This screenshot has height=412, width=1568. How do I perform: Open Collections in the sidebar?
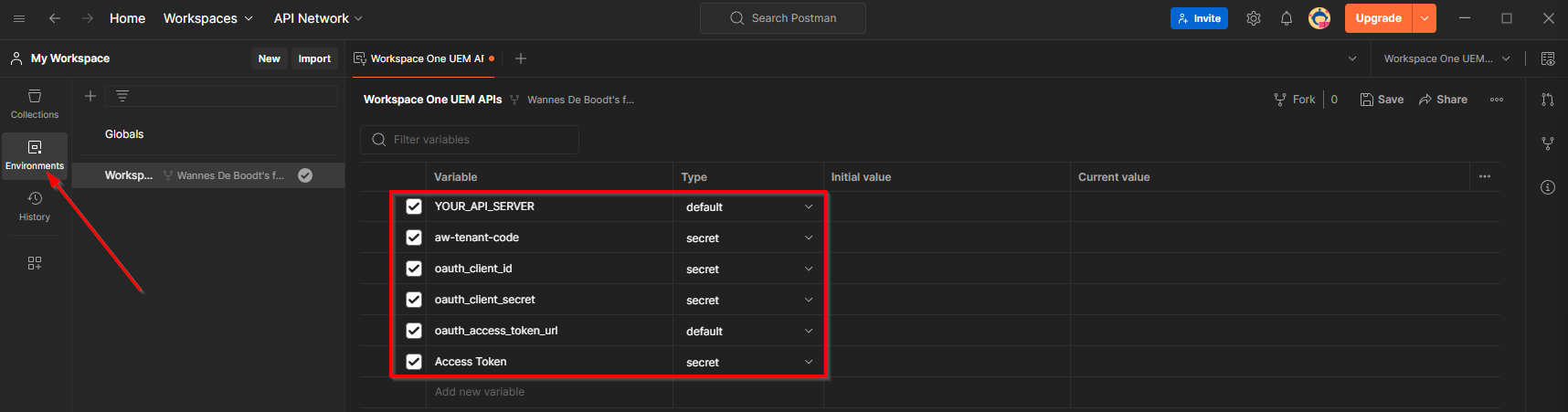tap(35, 104)
